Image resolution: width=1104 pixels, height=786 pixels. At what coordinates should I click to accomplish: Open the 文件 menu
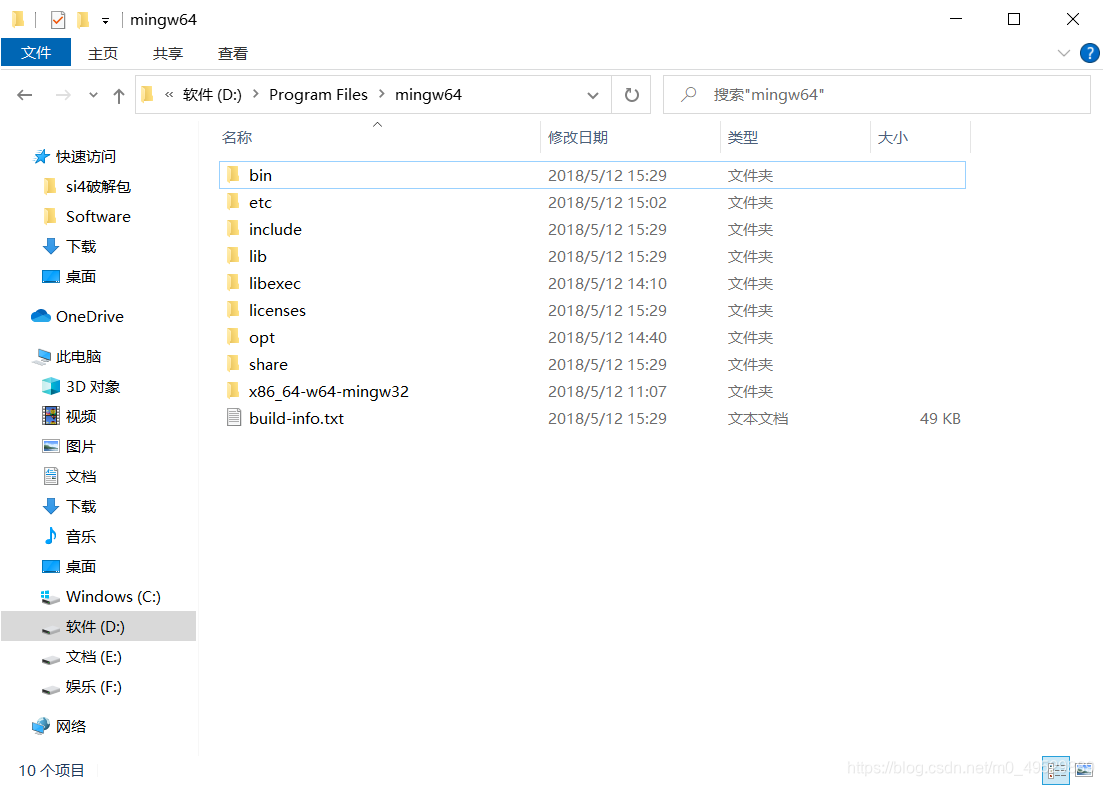[36, 53]
